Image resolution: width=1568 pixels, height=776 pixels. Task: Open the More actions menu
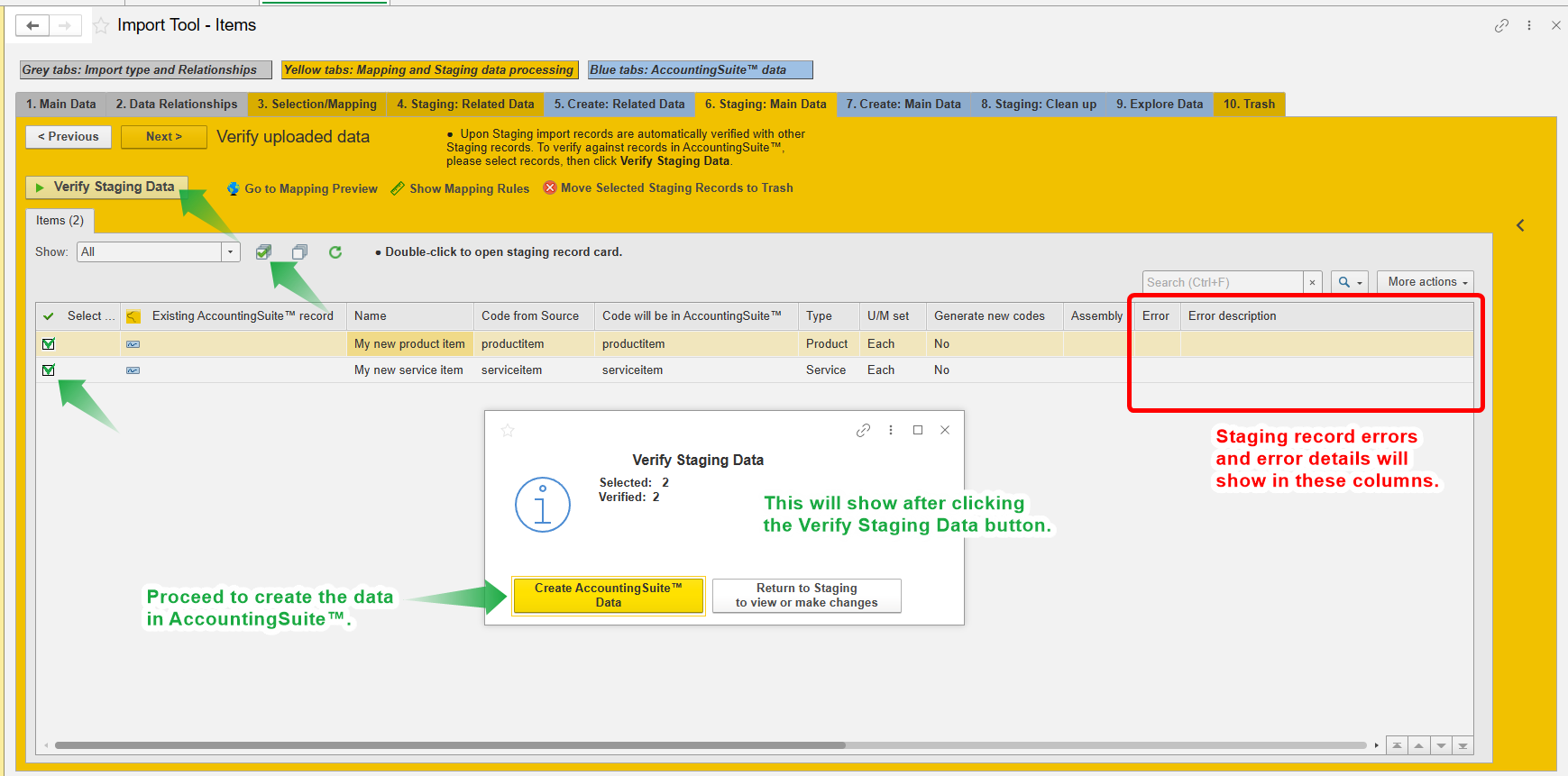[x=1426, y=282]
